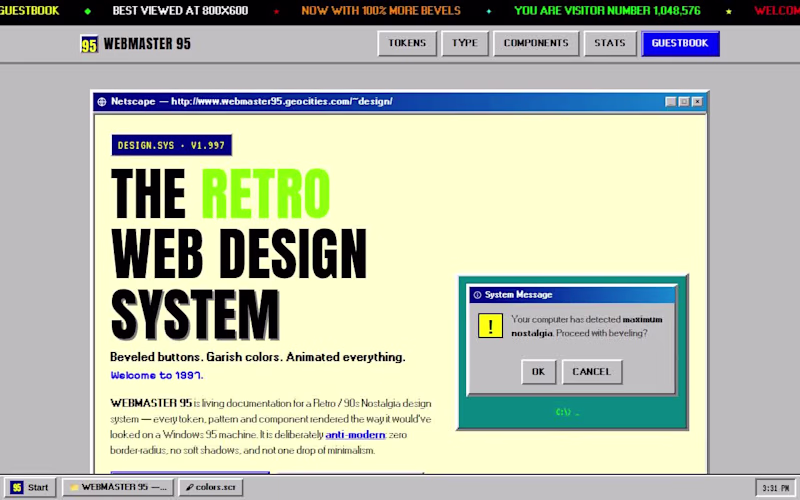Image resolution: width=800 pixels, height=500 pixels.
Task: Open the TOKENS nav tab
Action: pos(407,43)
